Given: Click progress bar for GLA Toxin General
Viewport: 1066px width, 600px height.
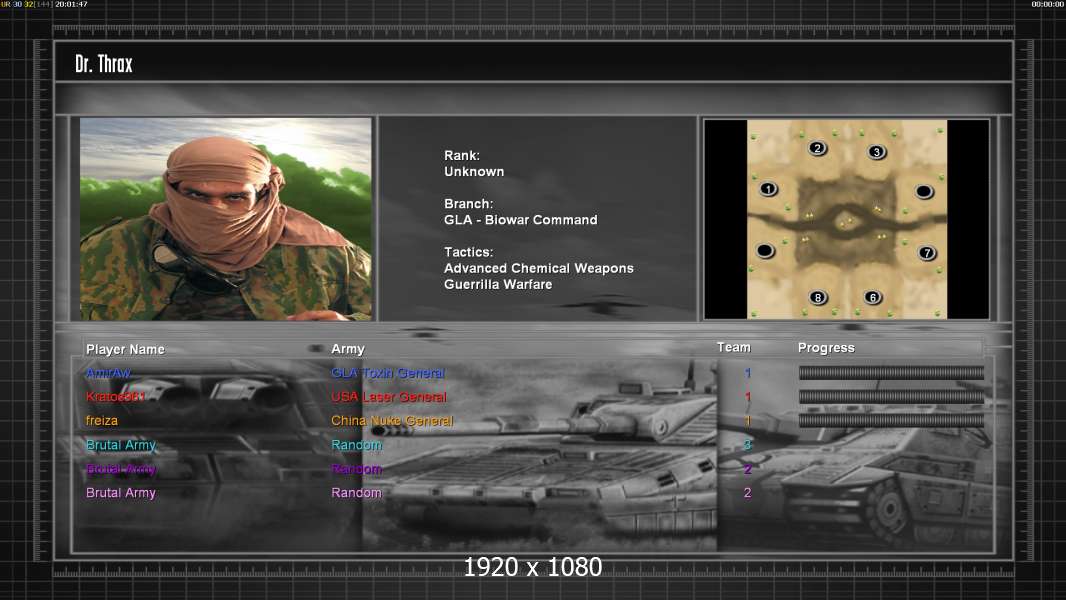Looking at the screenshot, I should (891, 372).
